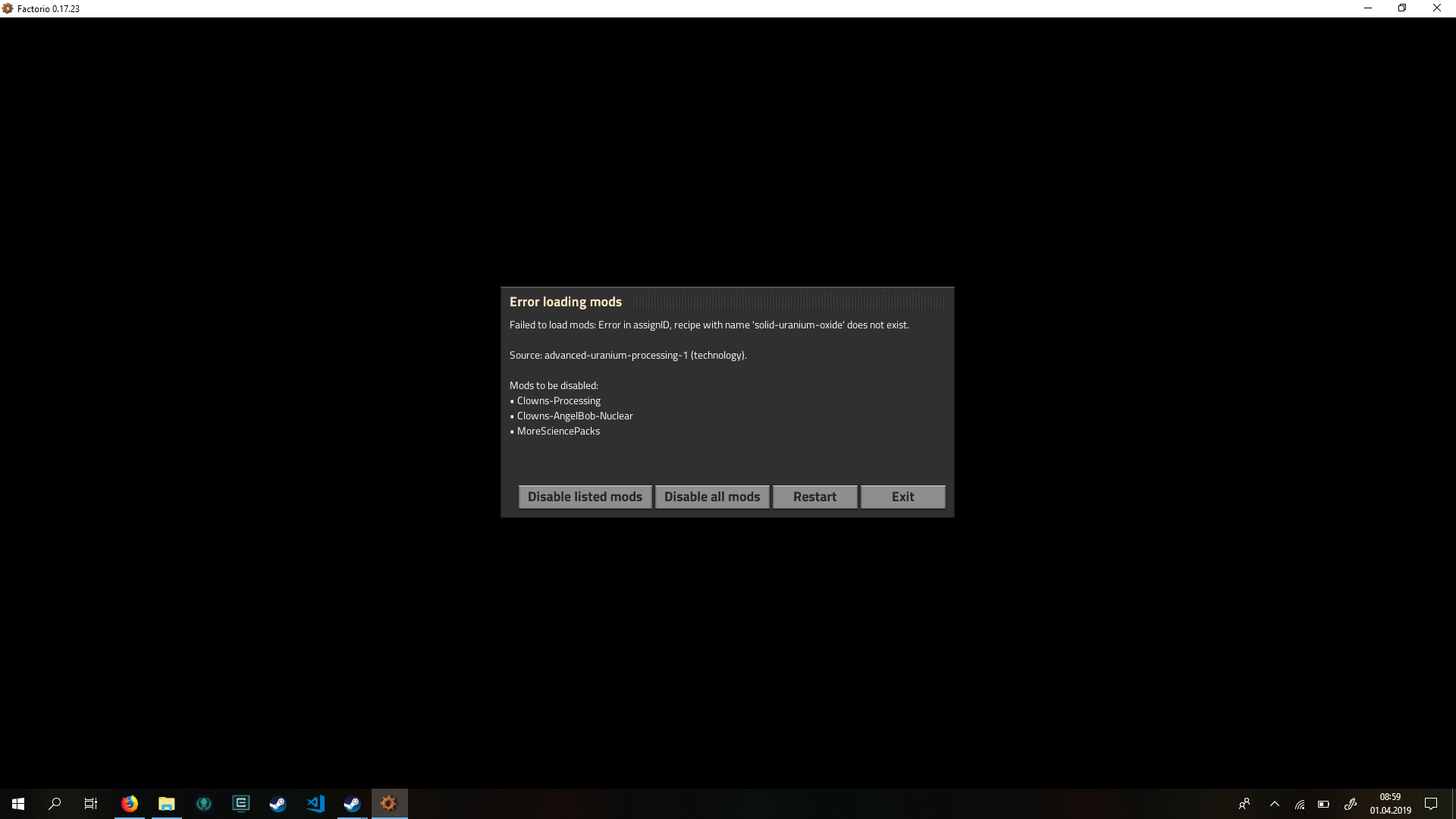Click the Source: advanced-uranium-processing-1 line

coord(628,355)
